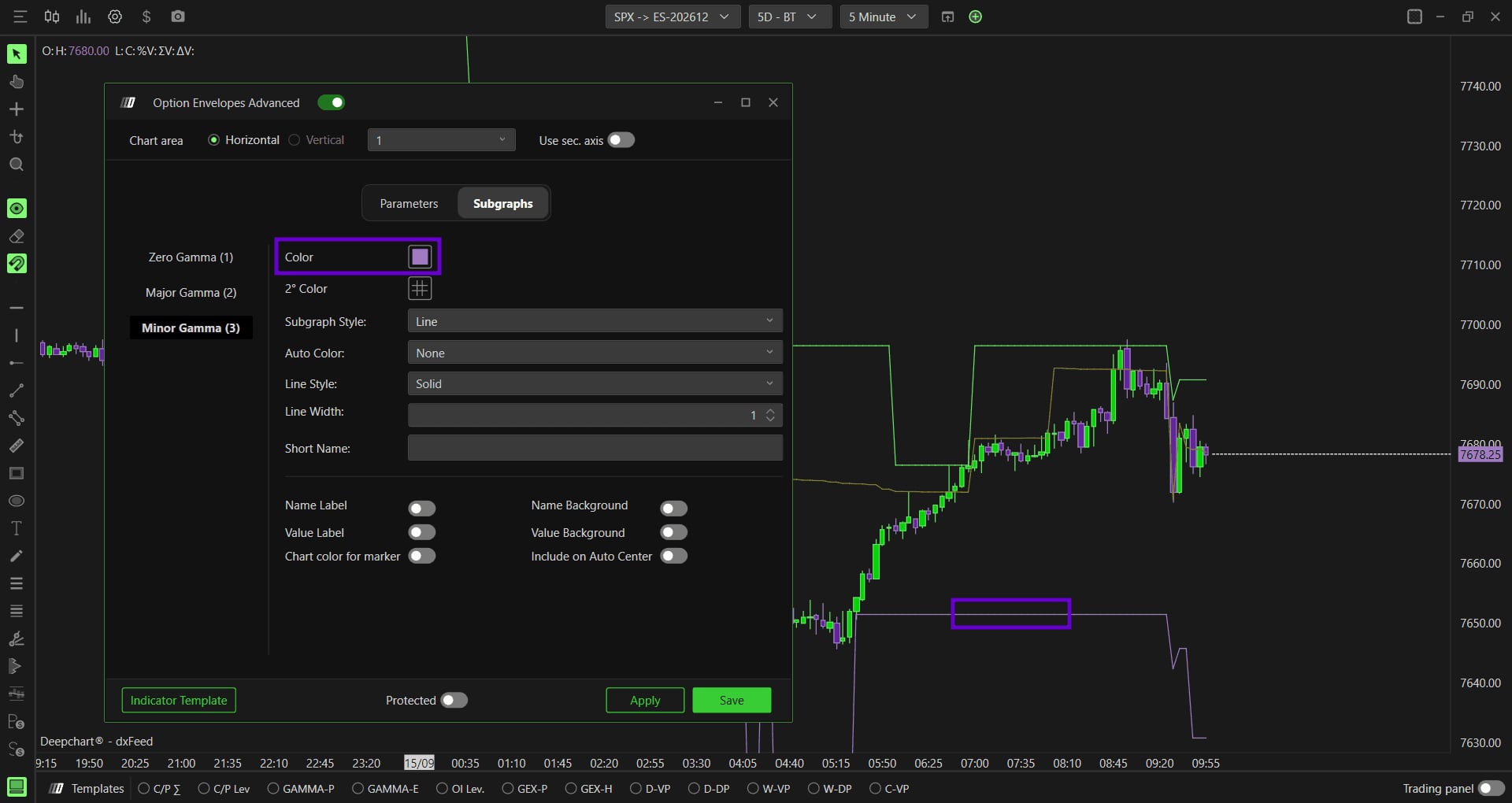Open the SPX -> ES-202612 symbol dropdown
This screenshot has height=803, width=1512.
click(673, 17)
